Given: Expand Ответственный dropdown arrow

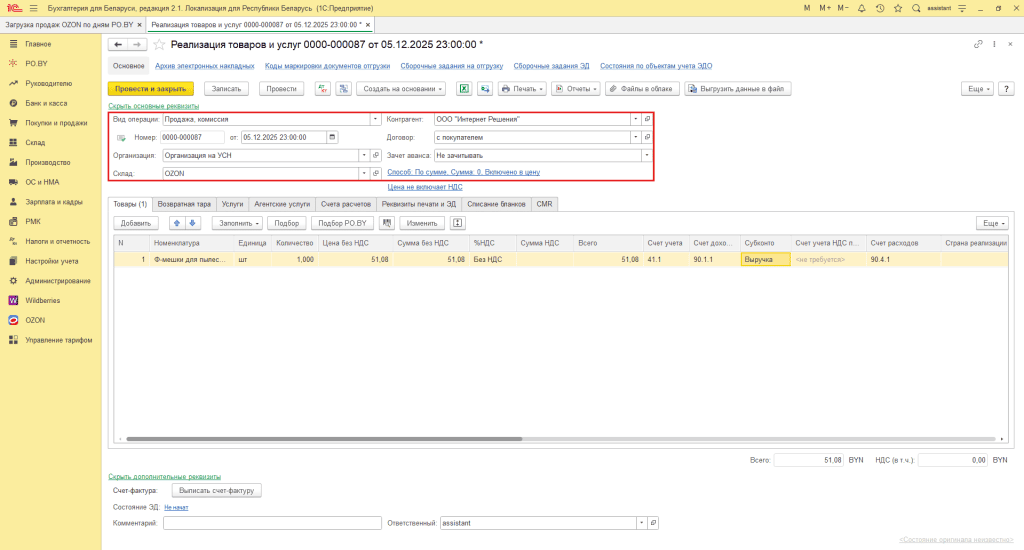Looking at the screenshot, I should tap(641, 523).
